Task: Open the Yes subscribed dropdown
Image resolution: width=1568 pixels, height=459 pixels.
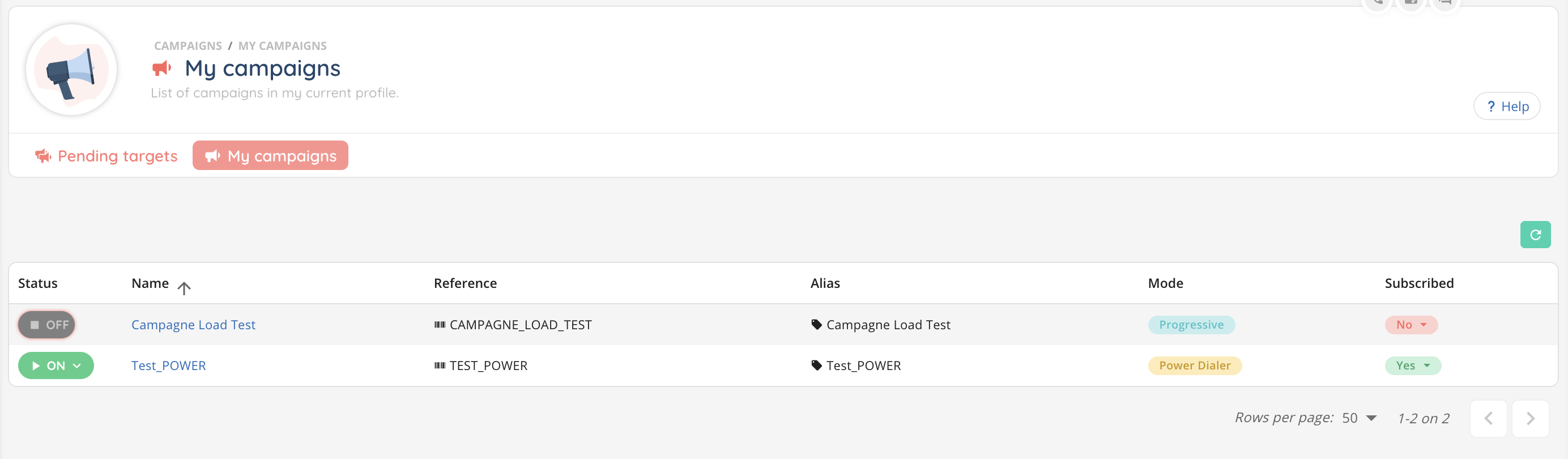Action: click(x=1412, y=366)
